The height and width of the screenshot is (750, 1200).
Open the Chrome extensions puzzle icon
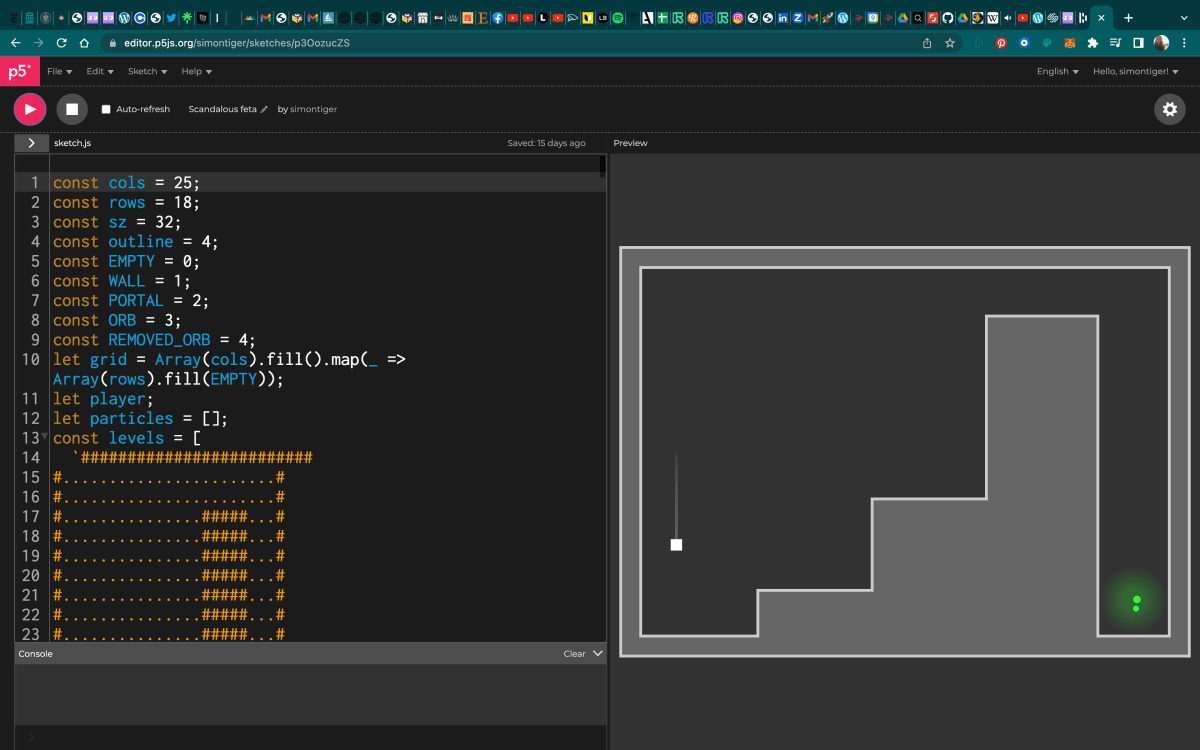(x=1092, y=43)
